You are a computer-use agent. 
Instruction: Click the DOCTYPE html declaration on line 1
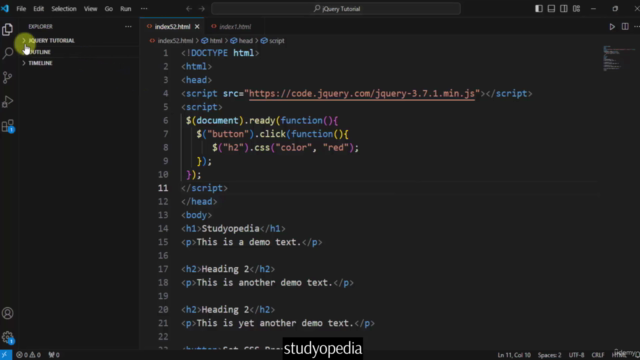tap(220, 53)
